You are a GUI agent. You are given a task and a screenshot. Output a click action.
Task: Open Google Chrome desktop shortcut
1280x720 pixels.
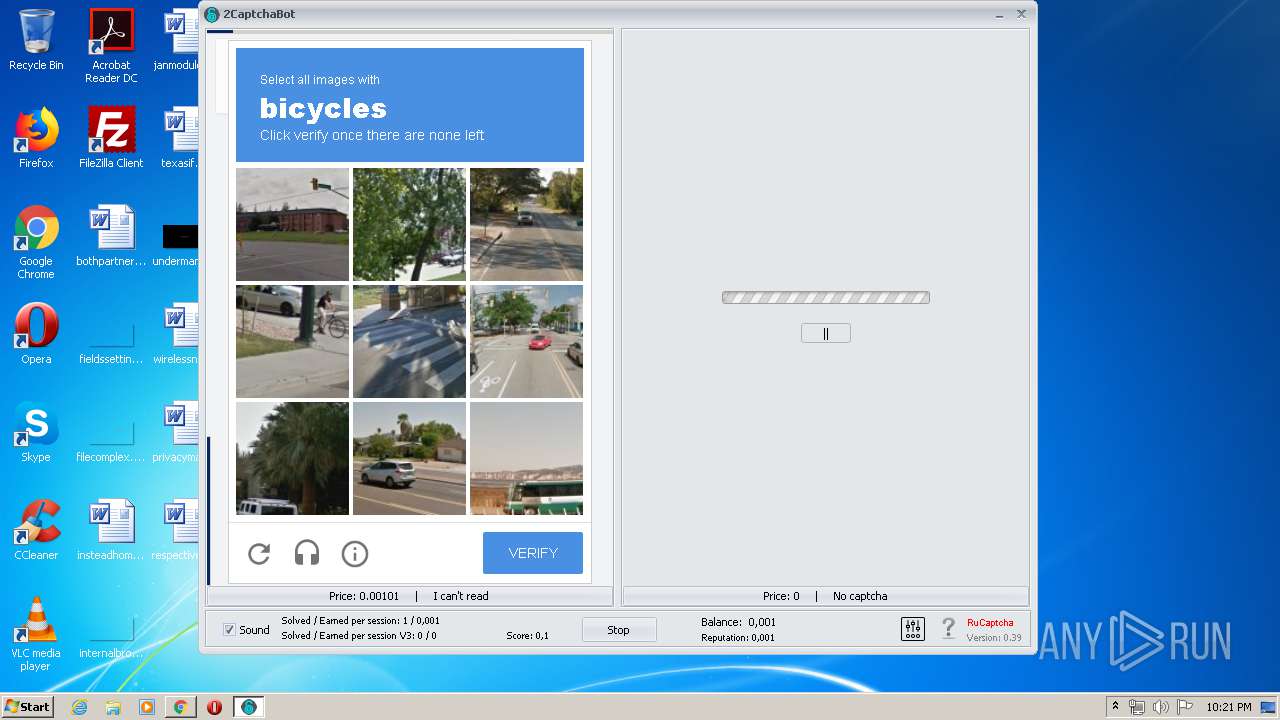36,242
